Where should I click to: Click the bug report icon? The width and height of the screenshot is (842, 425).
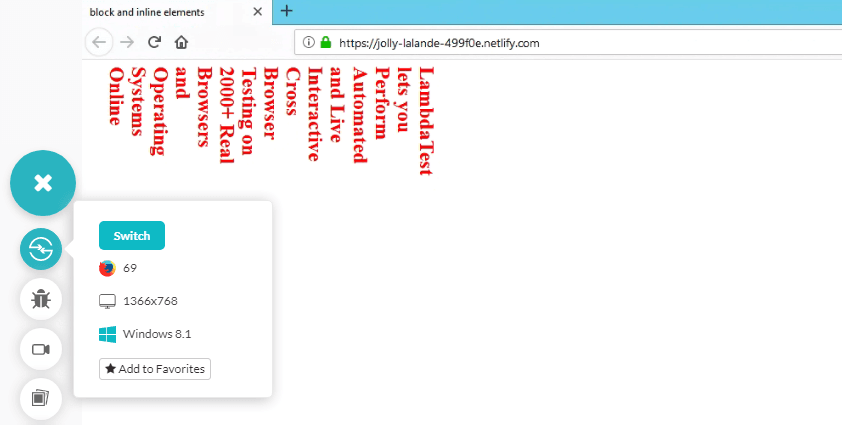click(x=41, y=299)
